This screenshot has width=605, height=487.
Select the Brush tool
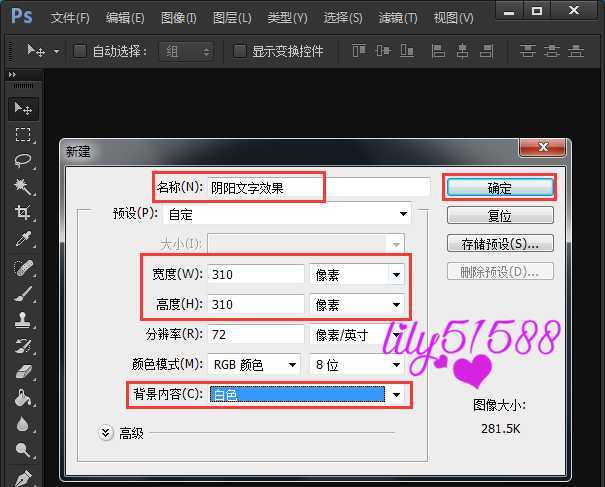click(23, 294)
